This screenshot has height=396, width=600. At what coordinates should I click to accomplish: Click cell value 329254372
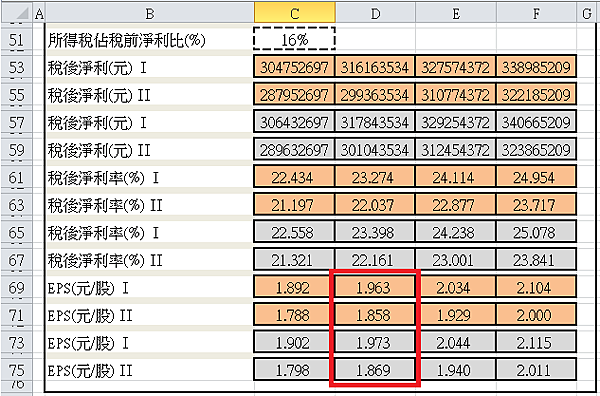[455, 122]
